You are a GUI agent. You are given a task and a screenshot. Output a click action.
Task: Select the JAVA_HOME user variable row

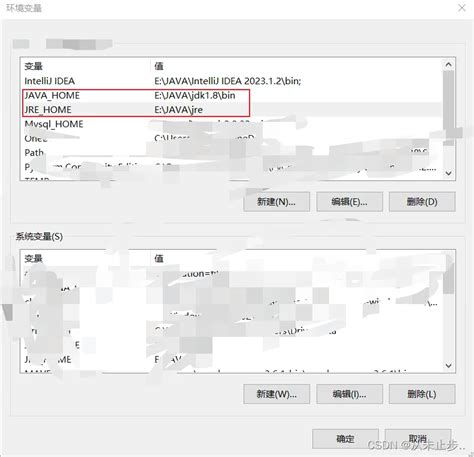click(232, 96)
